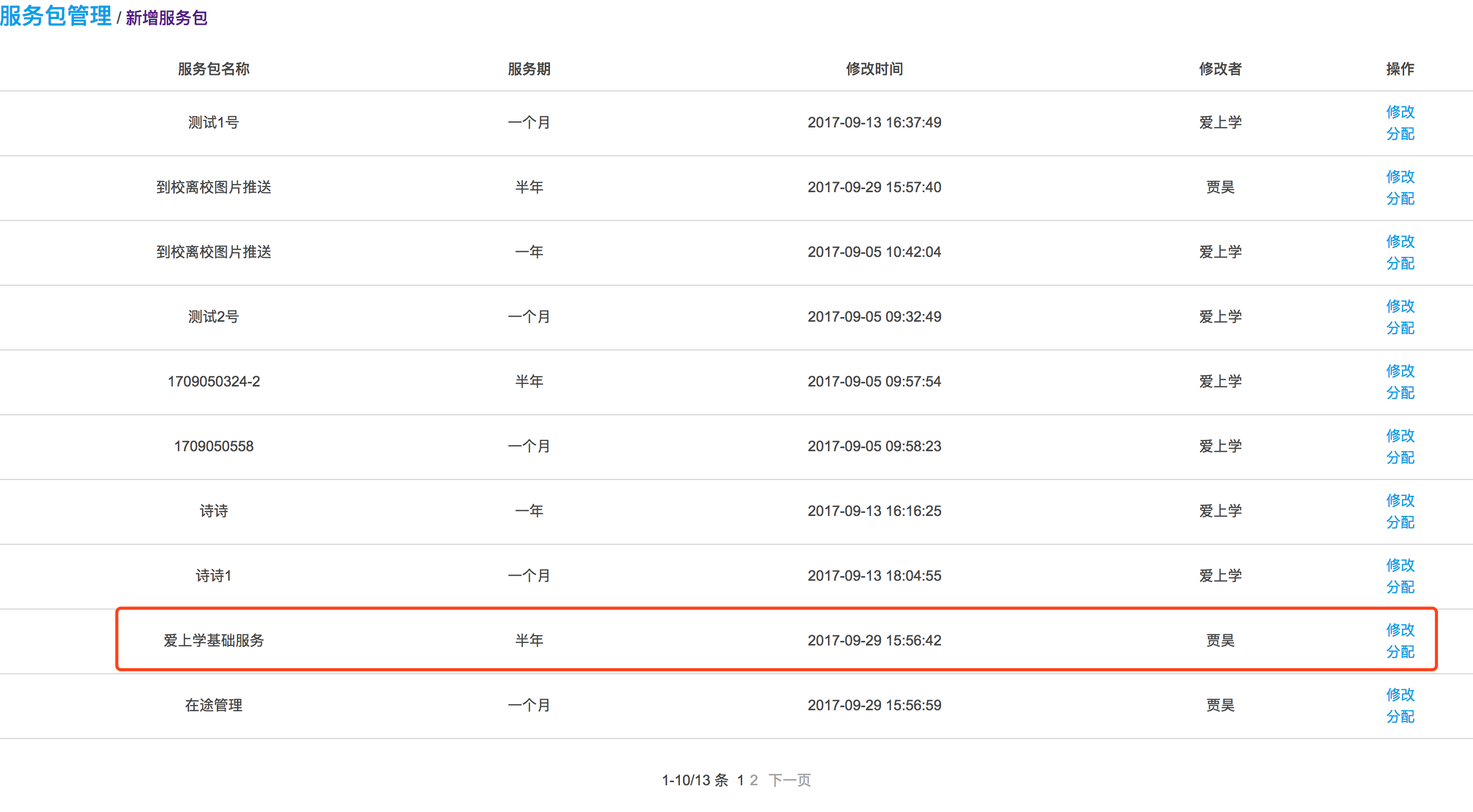Viewport: 1473px width, 812px height.
Task: Click 分配 in the 诗诗 一年 row
Action: pos(1400,522)
